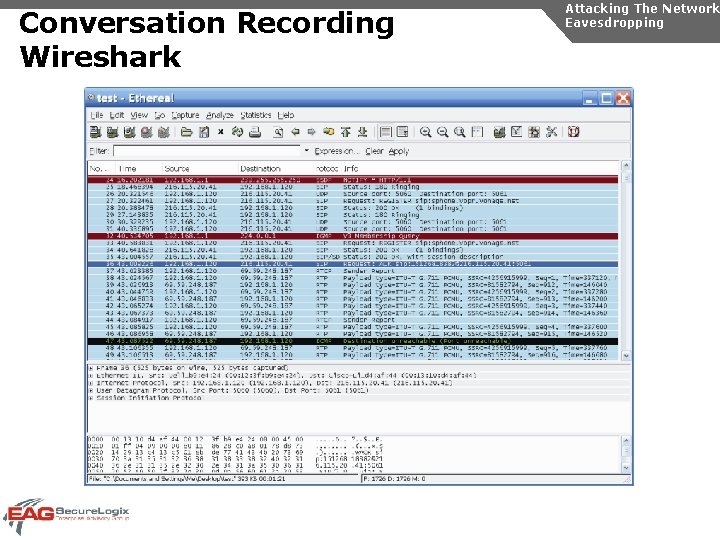Open the Edit menu
The width and height of the screenshot is (720, 540).
pos(117,115)
